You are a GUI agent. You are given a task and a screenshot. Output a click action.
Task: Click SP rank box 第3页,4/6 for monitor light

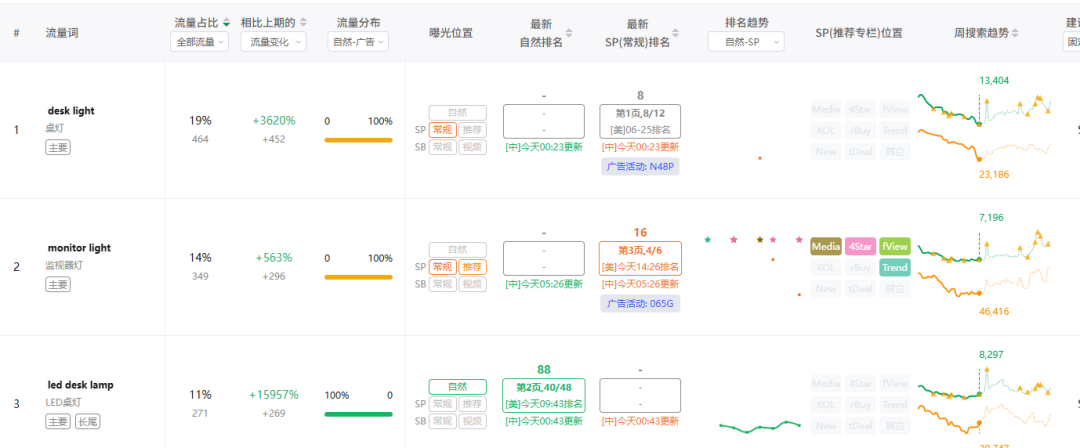click(640, 258)
